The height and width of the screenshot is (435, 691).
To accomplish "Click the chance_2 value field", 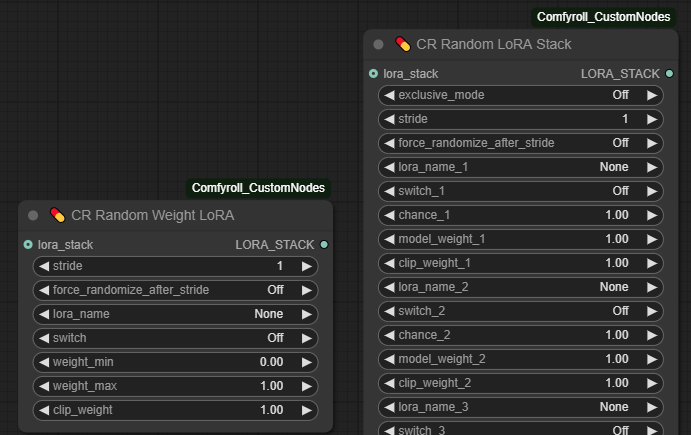I will 520,335.
